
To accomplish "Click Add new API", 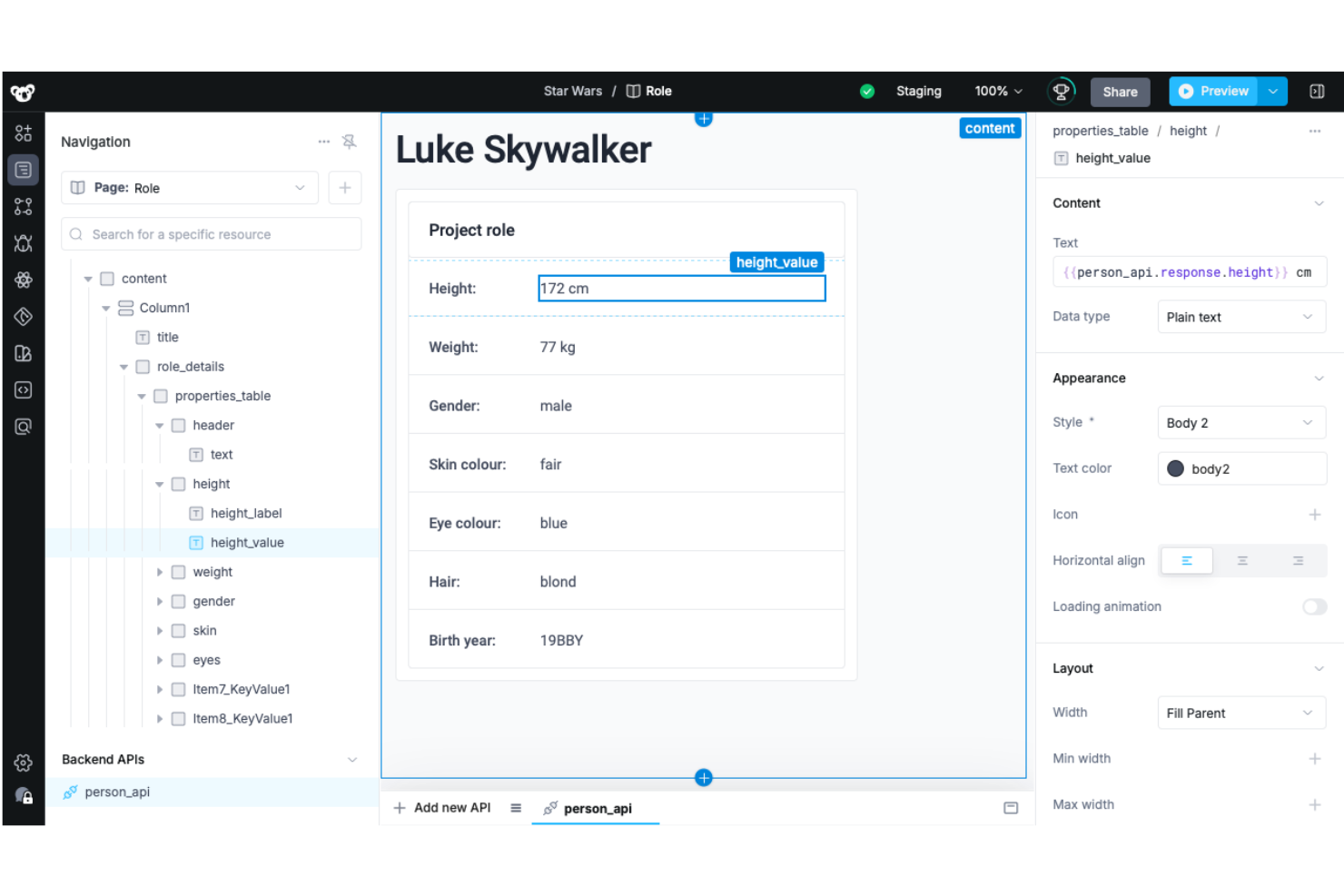I will pos(442,808).
